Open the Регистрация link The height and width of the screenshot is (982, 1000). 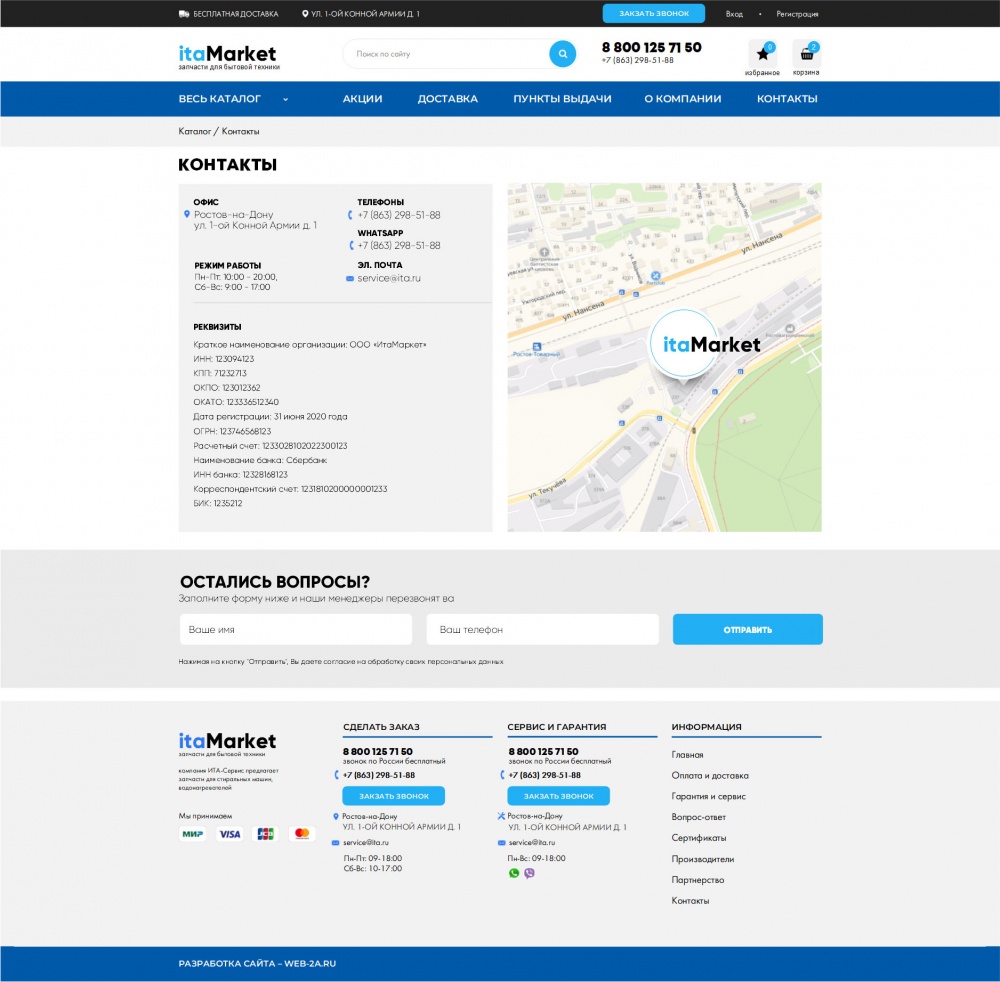tap(797, 14)
